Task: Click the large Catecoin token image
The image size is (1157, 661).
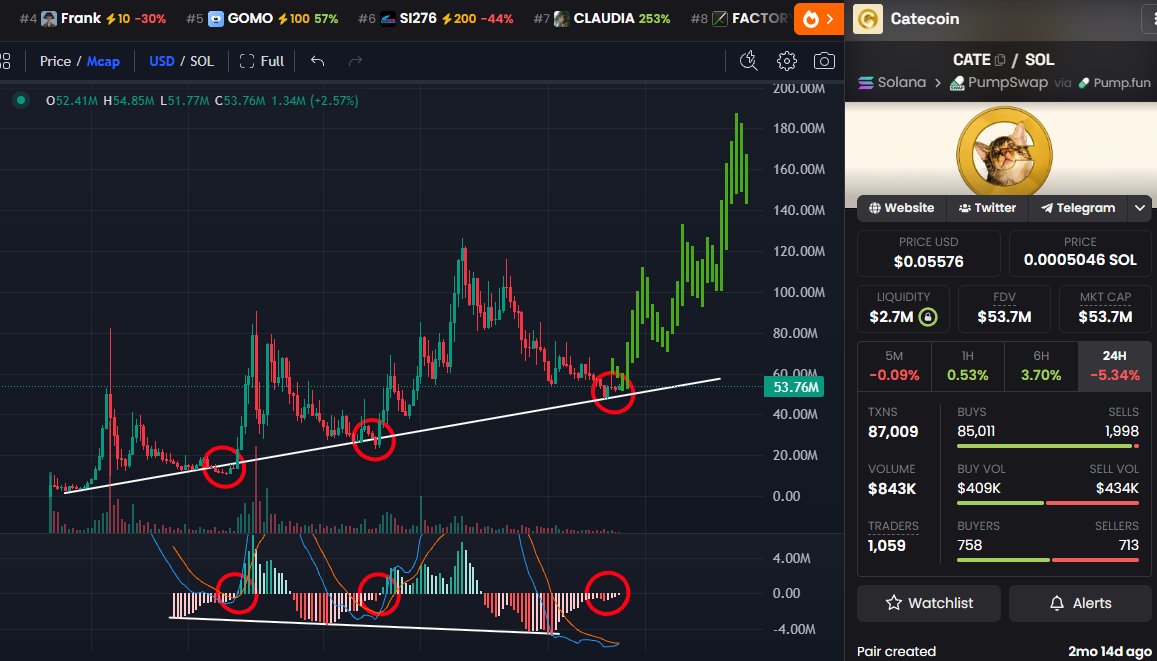Action: click(1004, 153)
